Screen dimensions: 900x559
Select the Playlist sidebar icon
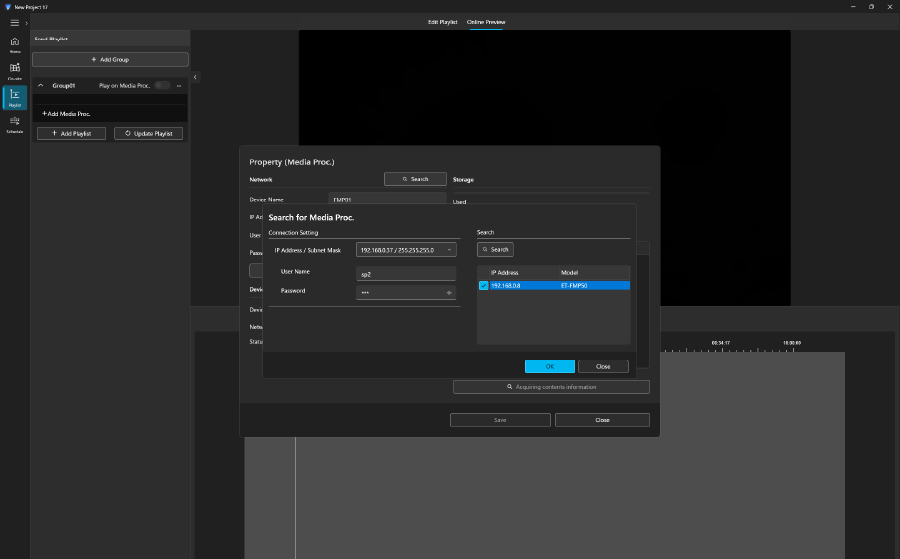coord(14,97)
